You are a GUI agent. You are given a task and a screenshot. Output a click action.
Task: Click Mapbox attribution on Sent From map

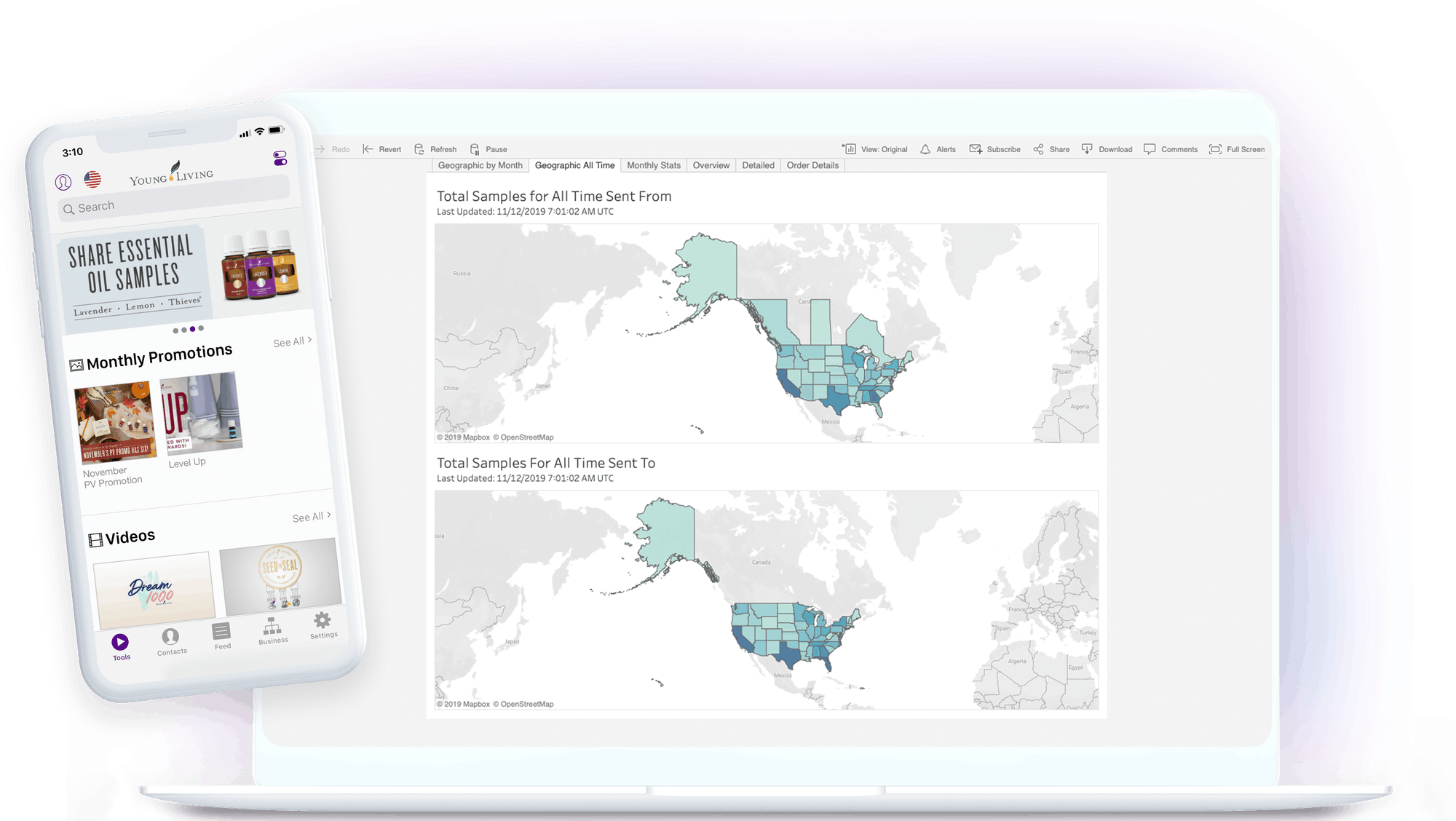click(463, 437)
